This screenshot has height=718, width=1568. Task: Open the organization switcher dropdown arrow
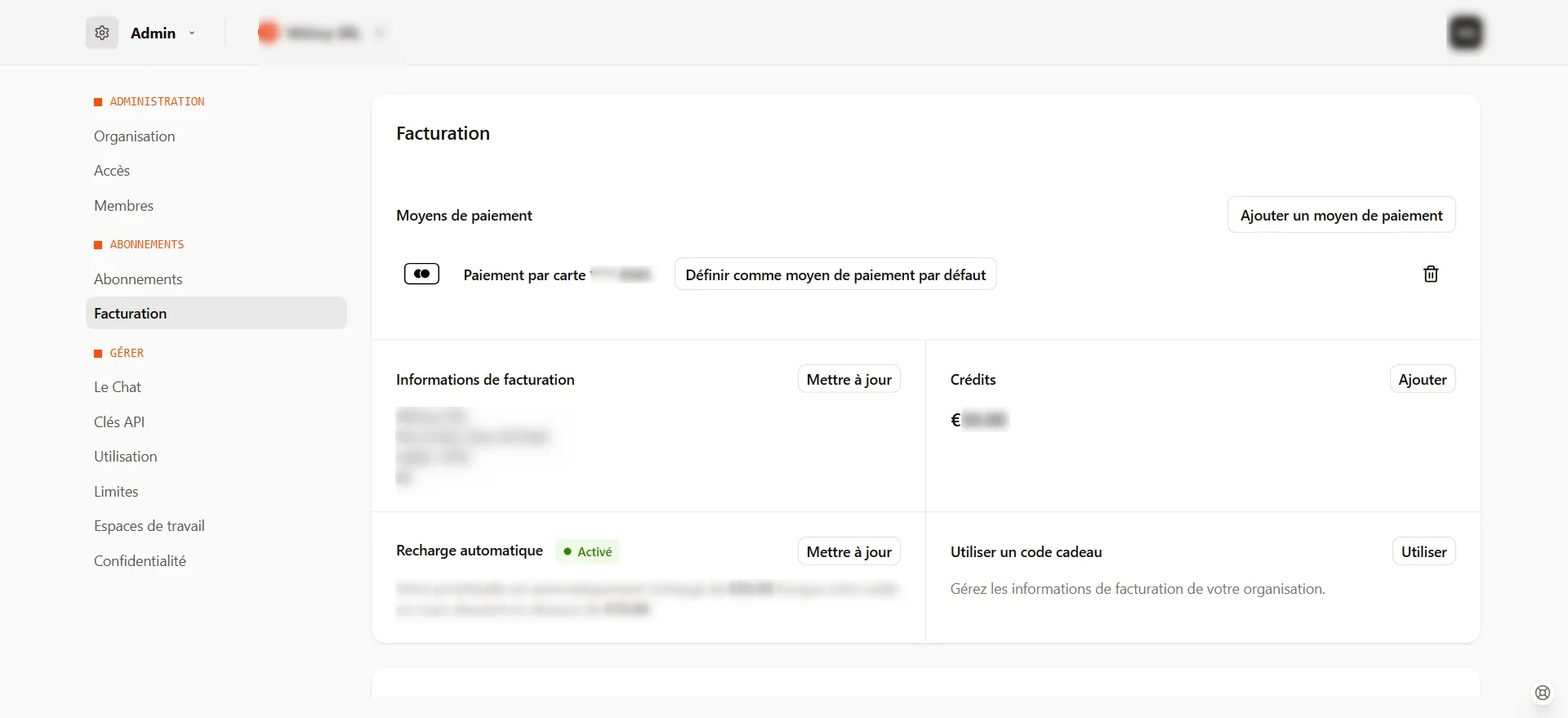point(379,33)
